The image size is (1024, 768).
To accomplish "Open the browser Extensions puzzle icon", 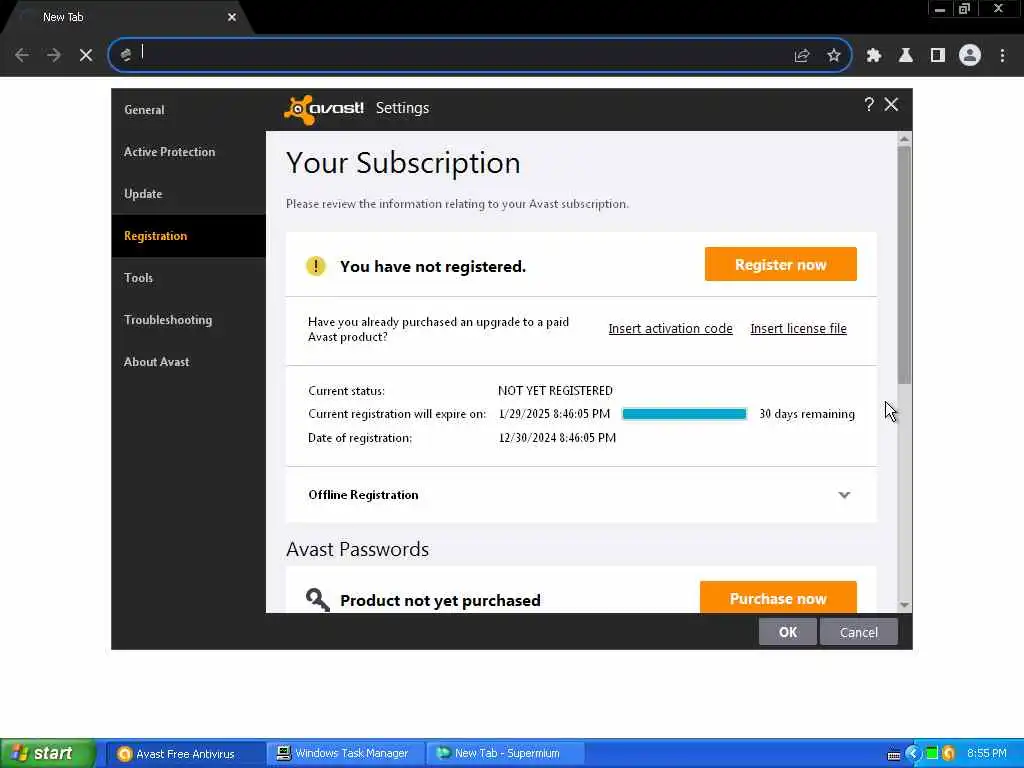I will [x=874, y=56].
